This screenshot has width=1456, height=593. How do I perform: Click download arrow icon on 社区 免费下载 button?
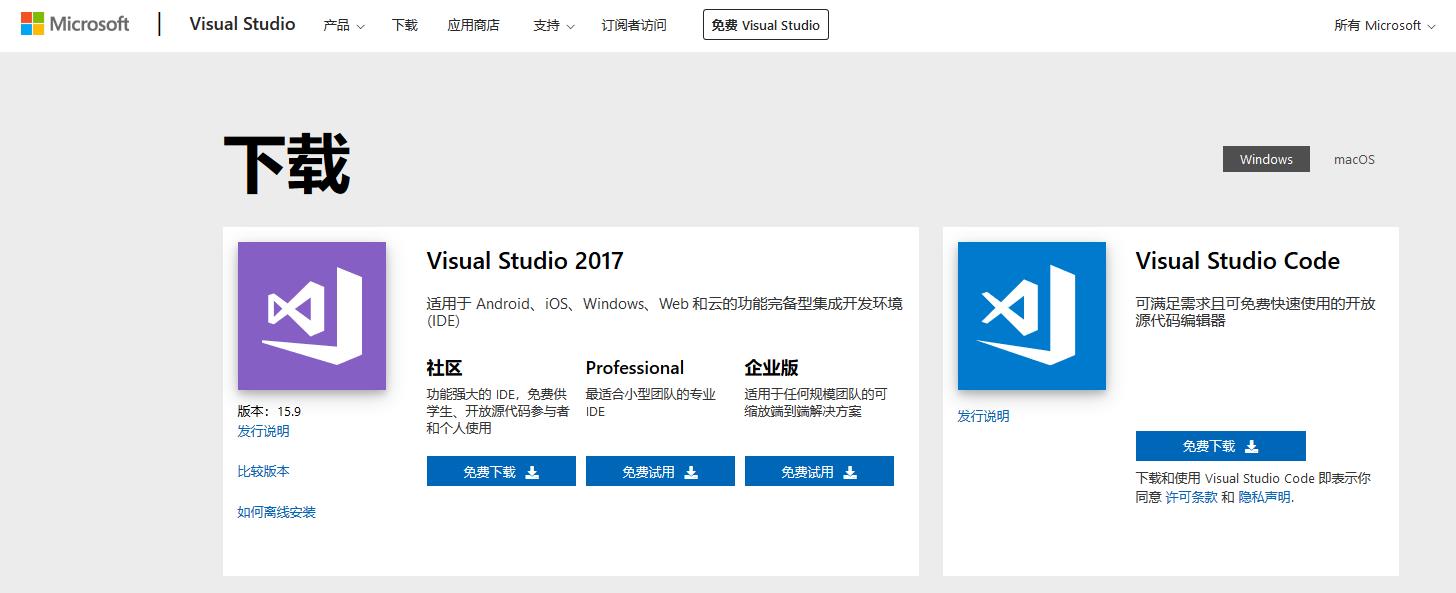pyautogui.click(x=532, y=472)
